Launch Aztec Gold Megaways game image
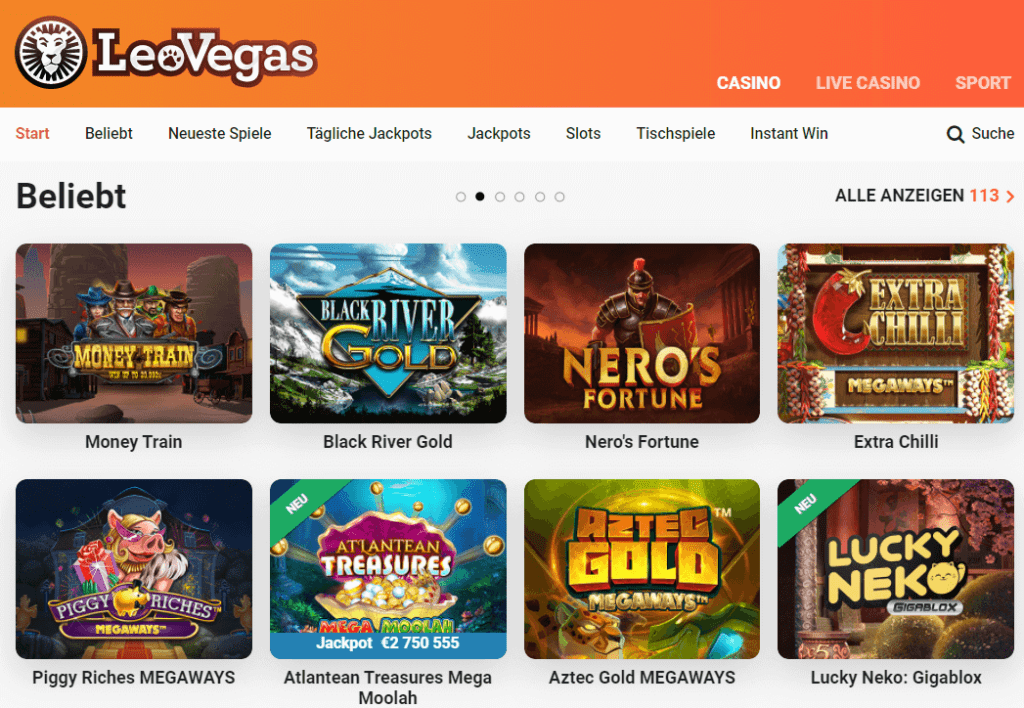Image resolution: width=1024 pixels, height=708 pixels. [642, 569]
